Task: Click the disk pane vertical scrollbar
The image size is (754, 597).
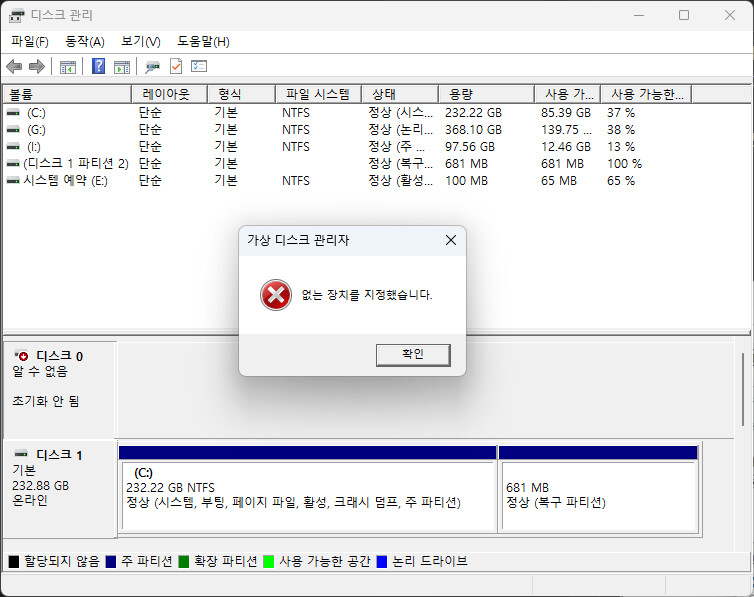Action: (x=742, y=389)
